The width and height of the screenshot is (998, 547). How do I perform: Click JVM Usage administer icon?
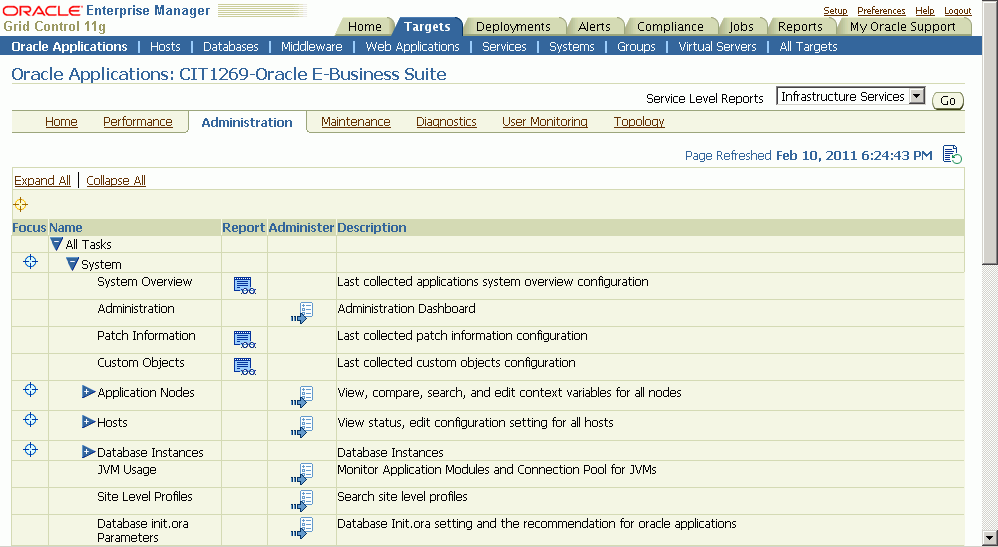click(x=302, y=474)
